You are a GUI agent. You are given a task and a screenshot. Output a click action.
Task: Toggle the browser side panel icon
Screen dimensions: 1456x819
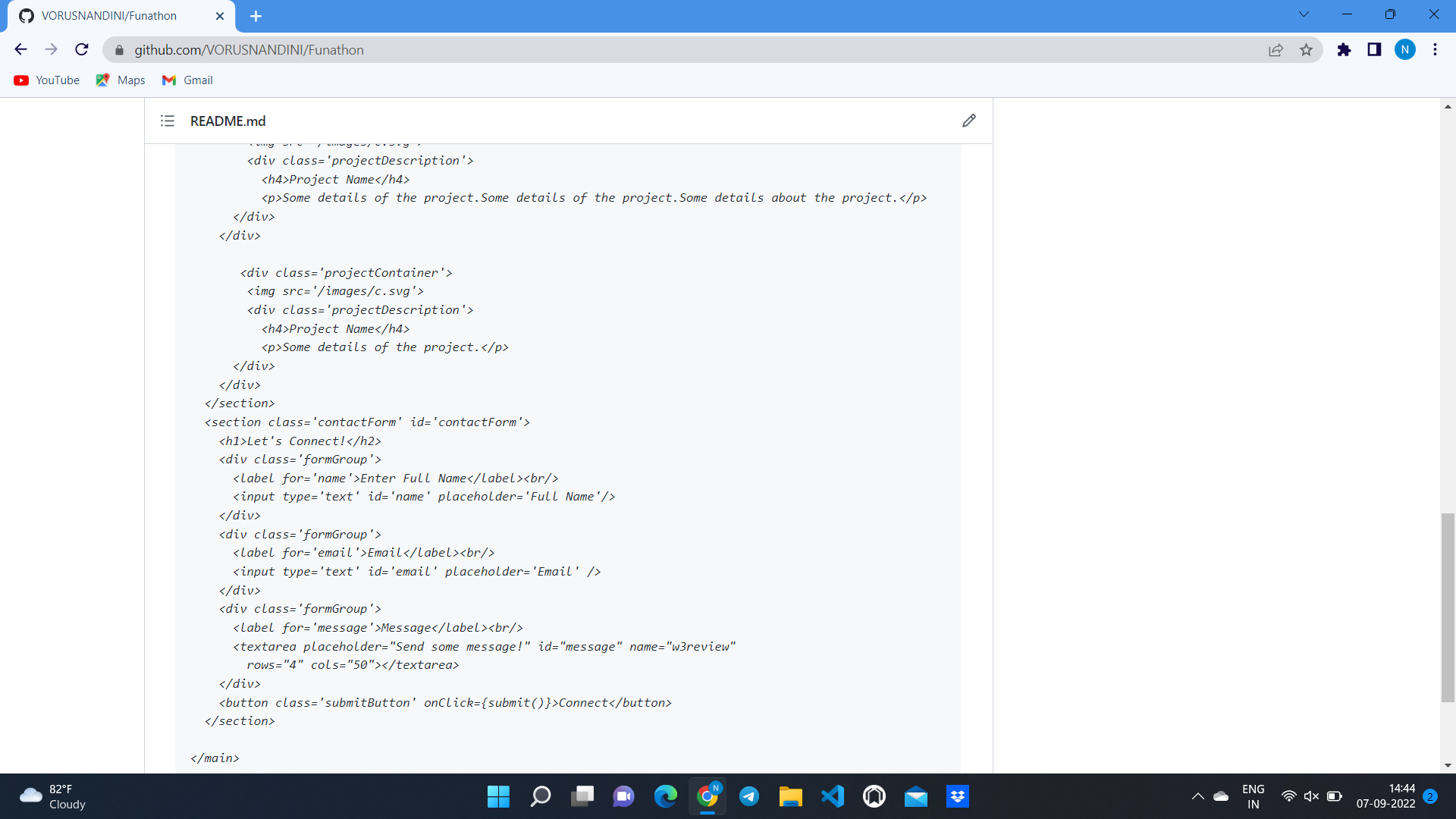click(1374, 50)
